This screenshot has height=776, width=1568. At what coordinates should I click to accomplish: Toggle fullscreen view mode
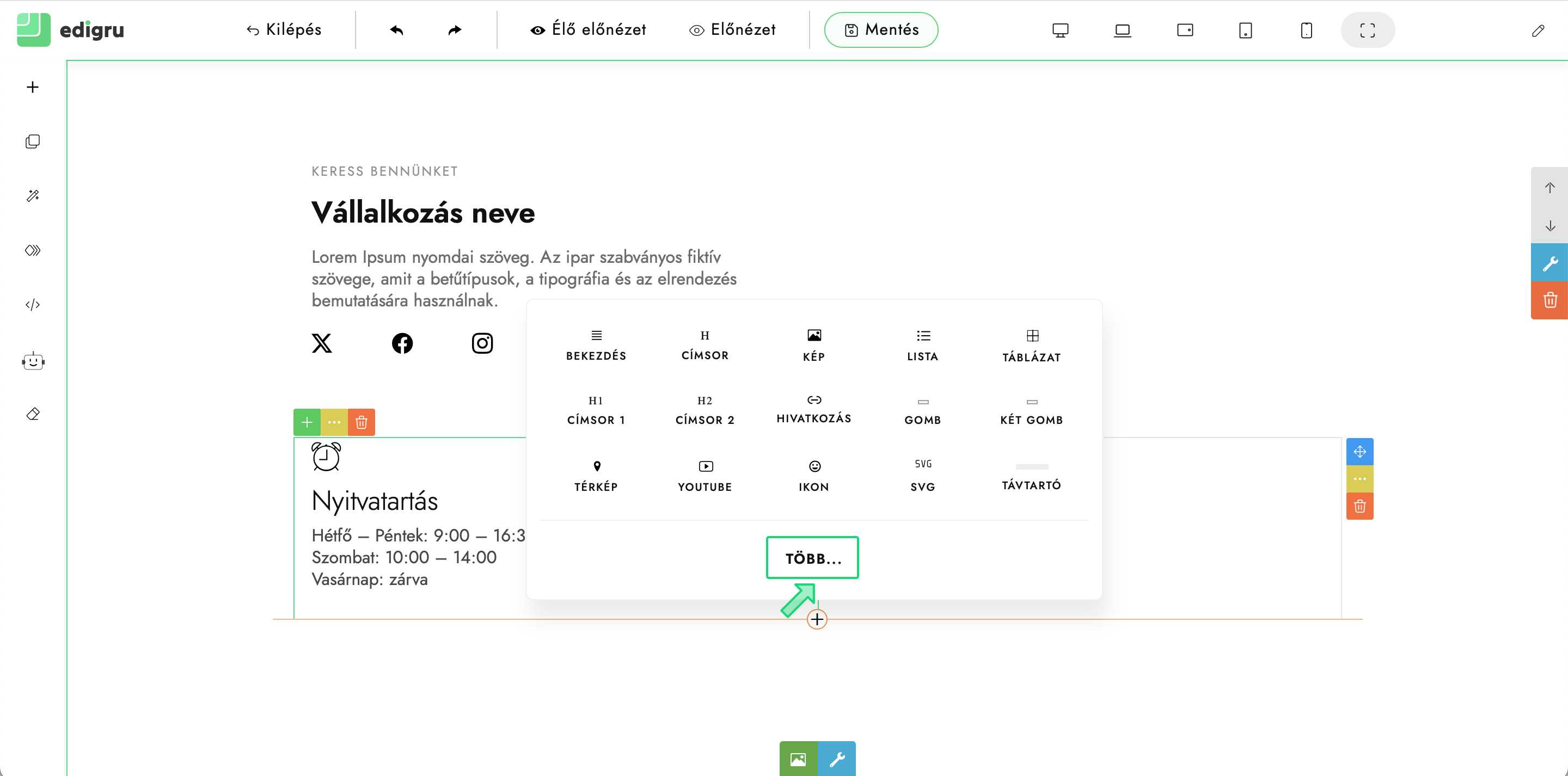pyautogui.click(x=1367, y=30)
